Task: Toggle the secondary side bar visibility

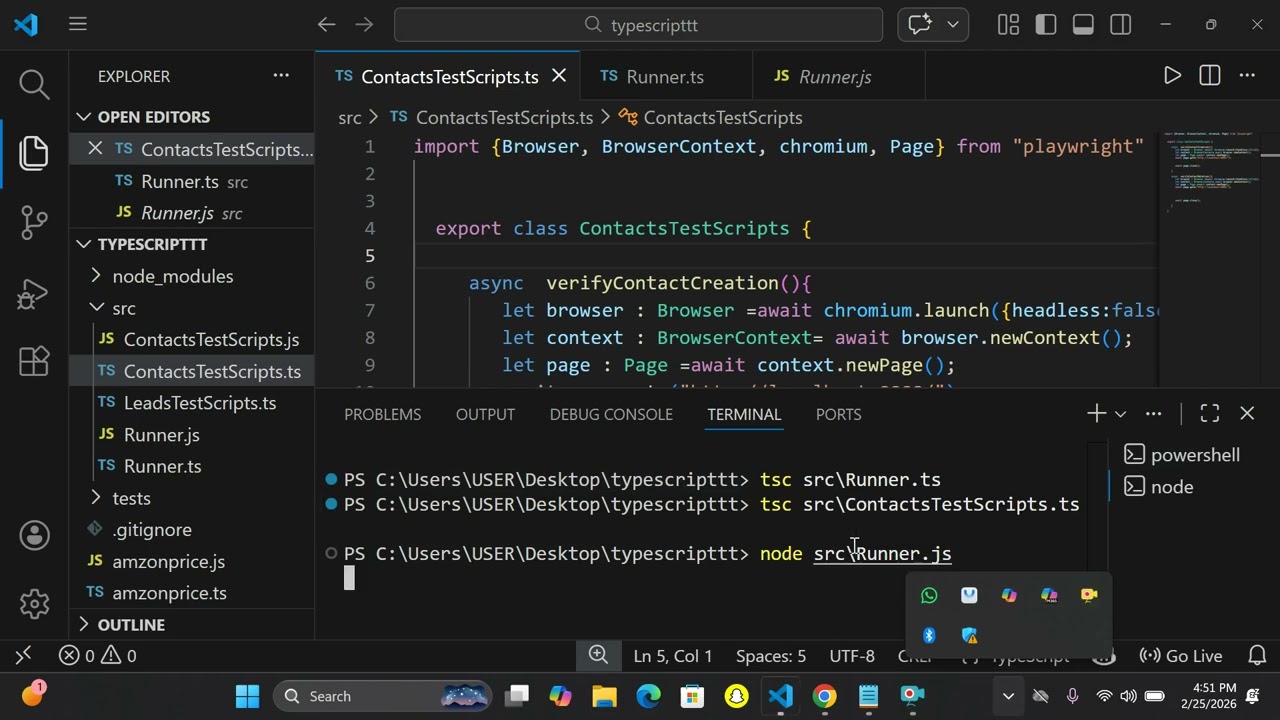Action: click(1121, 25)
